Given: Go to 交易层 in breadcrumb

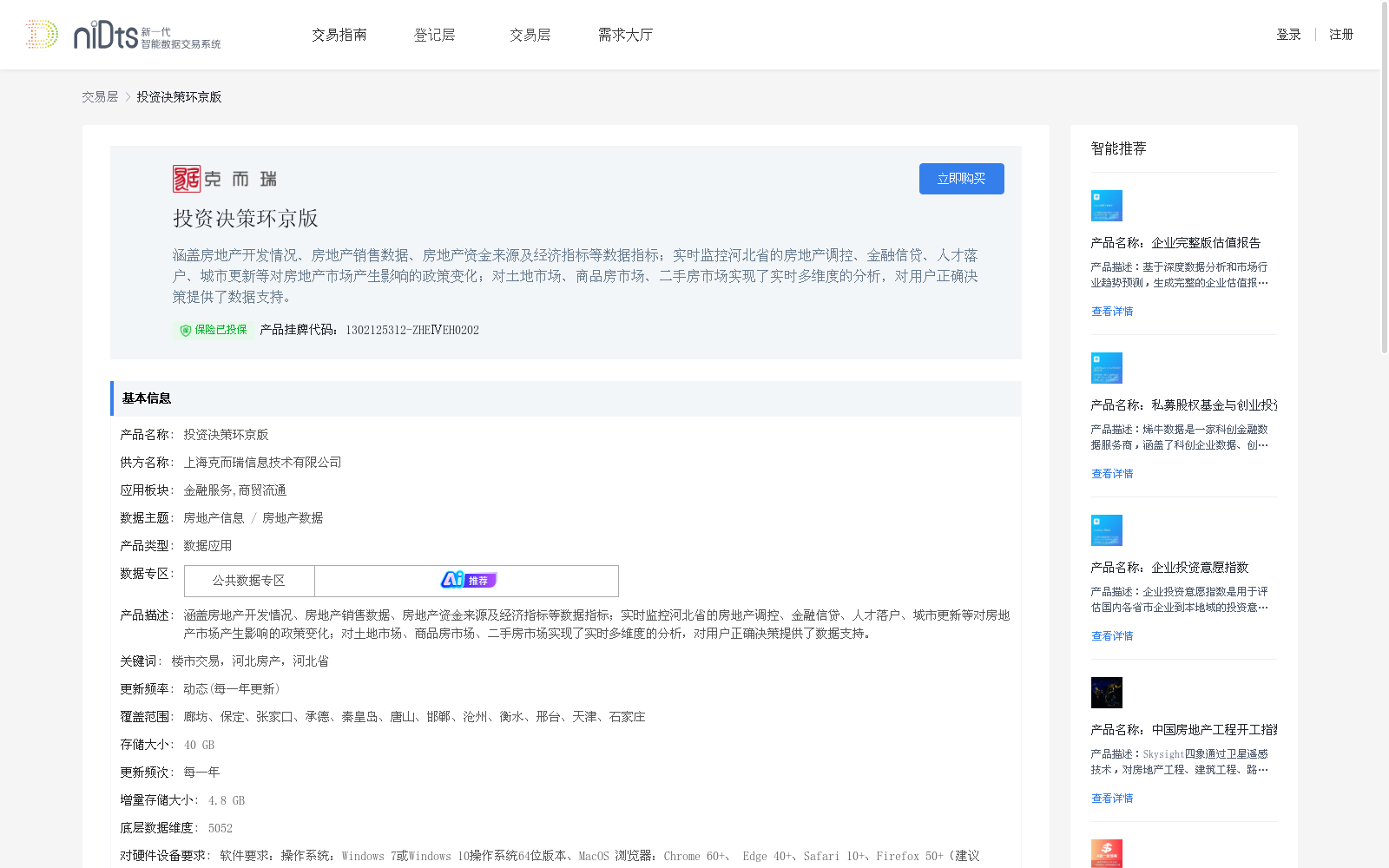Looking at the screenshot, I should [x=100, y=97].
